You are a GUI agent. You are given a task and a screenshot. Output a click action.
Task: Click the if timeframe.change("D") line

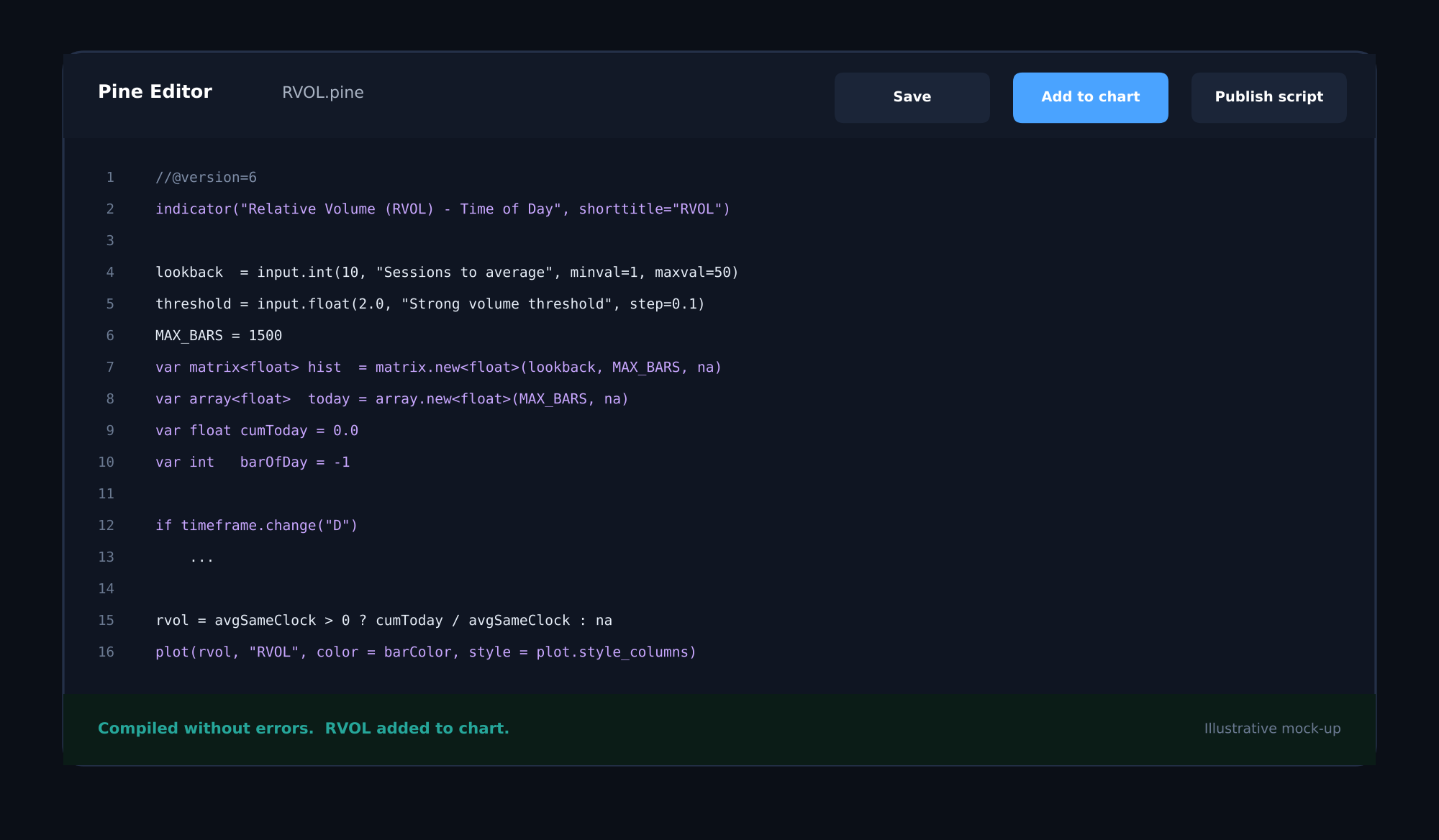point(257,525)
